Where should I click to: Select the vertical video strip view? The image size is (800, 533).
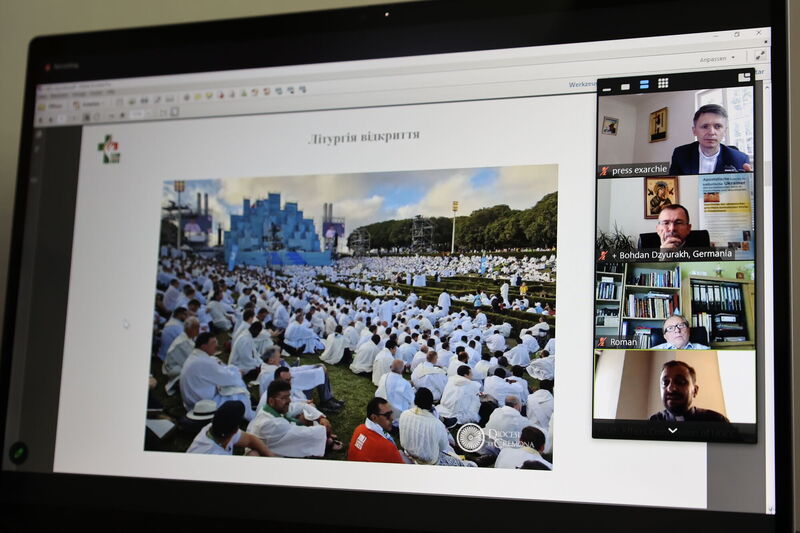(x=646, y=84)
